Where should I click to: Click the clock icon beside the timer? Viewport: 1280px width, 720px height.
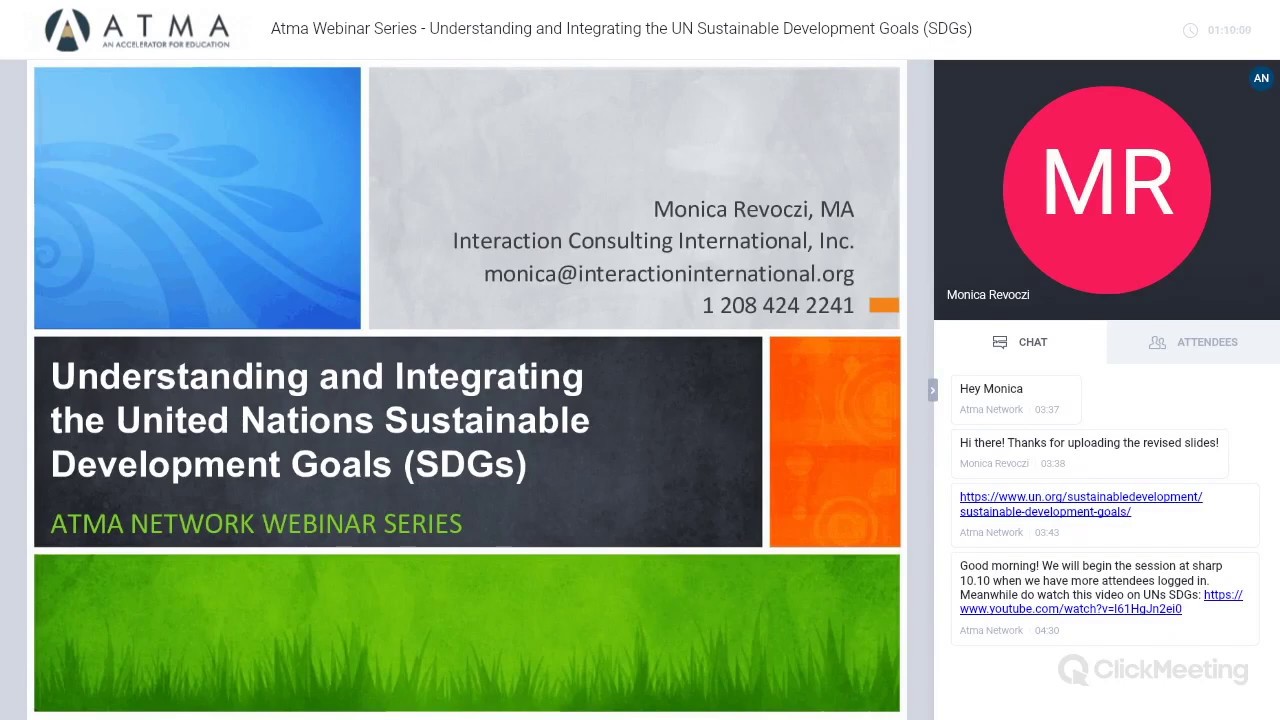point(1190,30)
